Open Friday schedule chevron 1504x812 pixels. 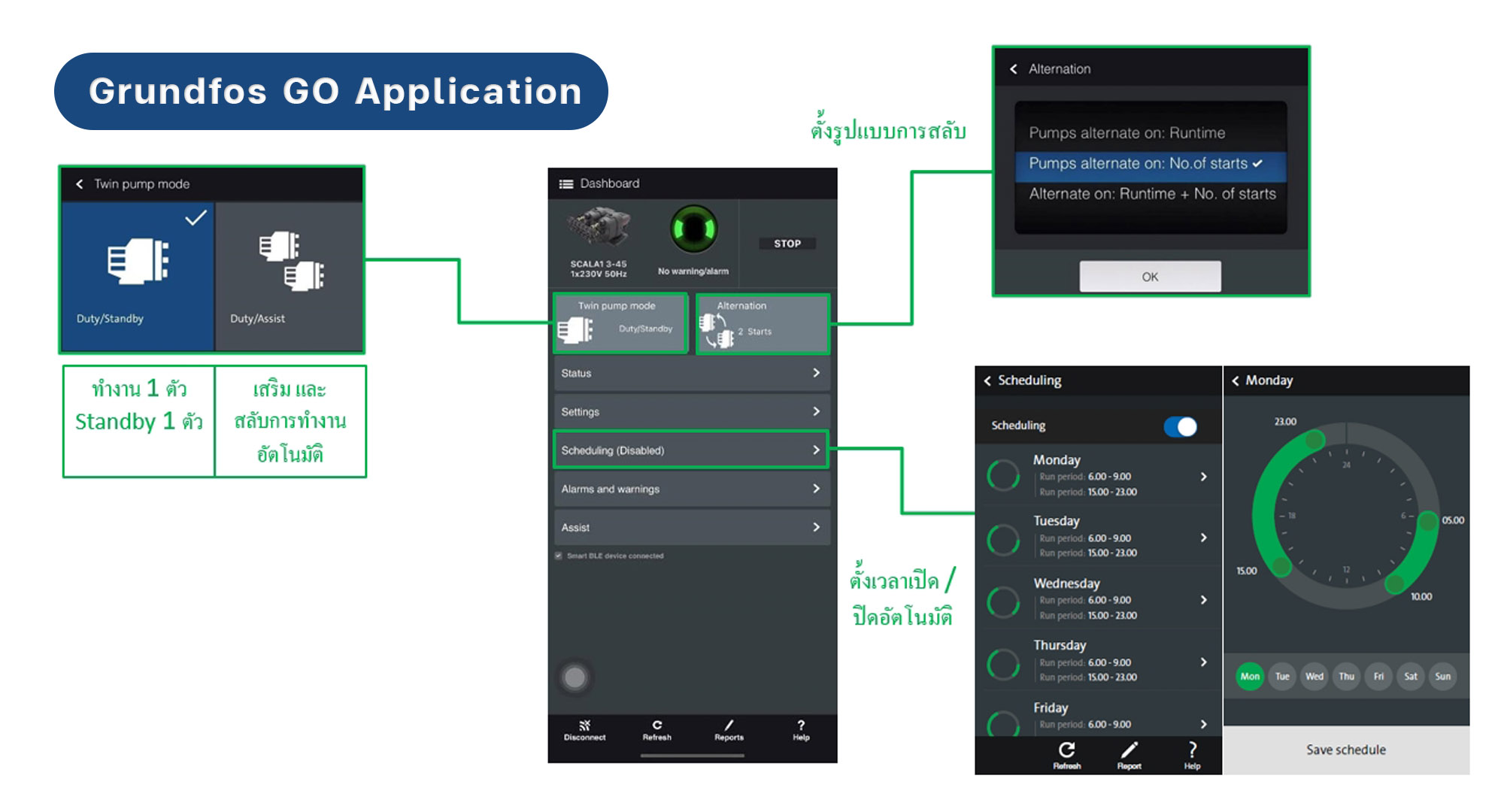coord(1204,724)
